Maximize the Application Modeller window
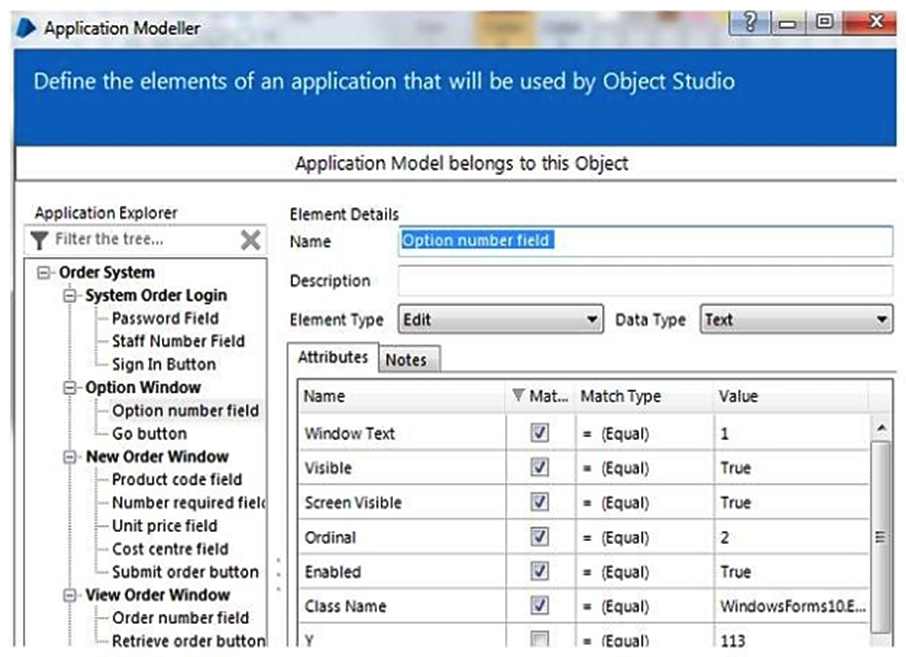 pos(824,22)
